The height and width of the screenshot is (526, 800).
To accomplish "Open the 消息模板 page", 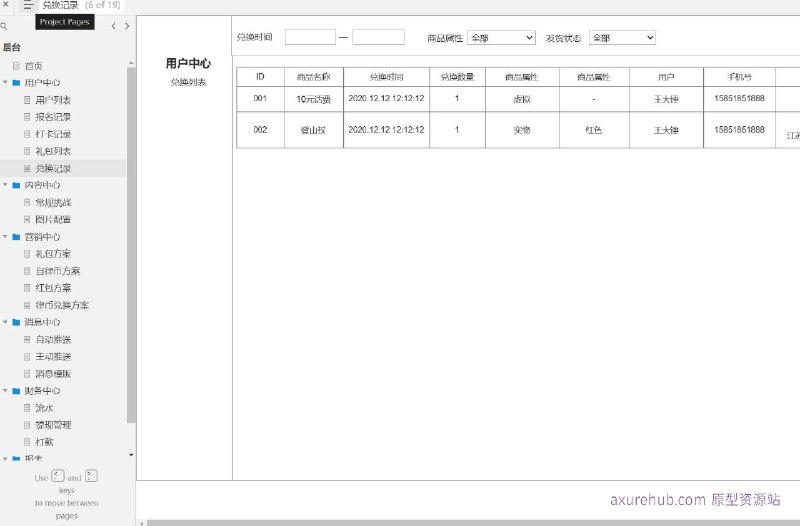I will pos(53,373).
